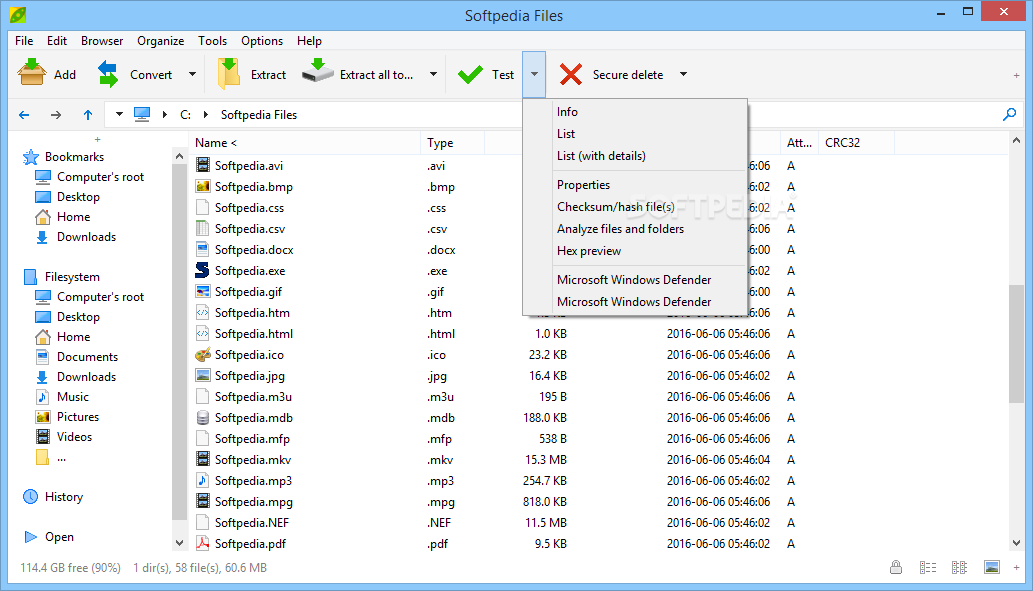Click the padlock icon in status bar
The height and width of the screenshot is (591, 1033).
pyautogui.click(x=896, y=567)
